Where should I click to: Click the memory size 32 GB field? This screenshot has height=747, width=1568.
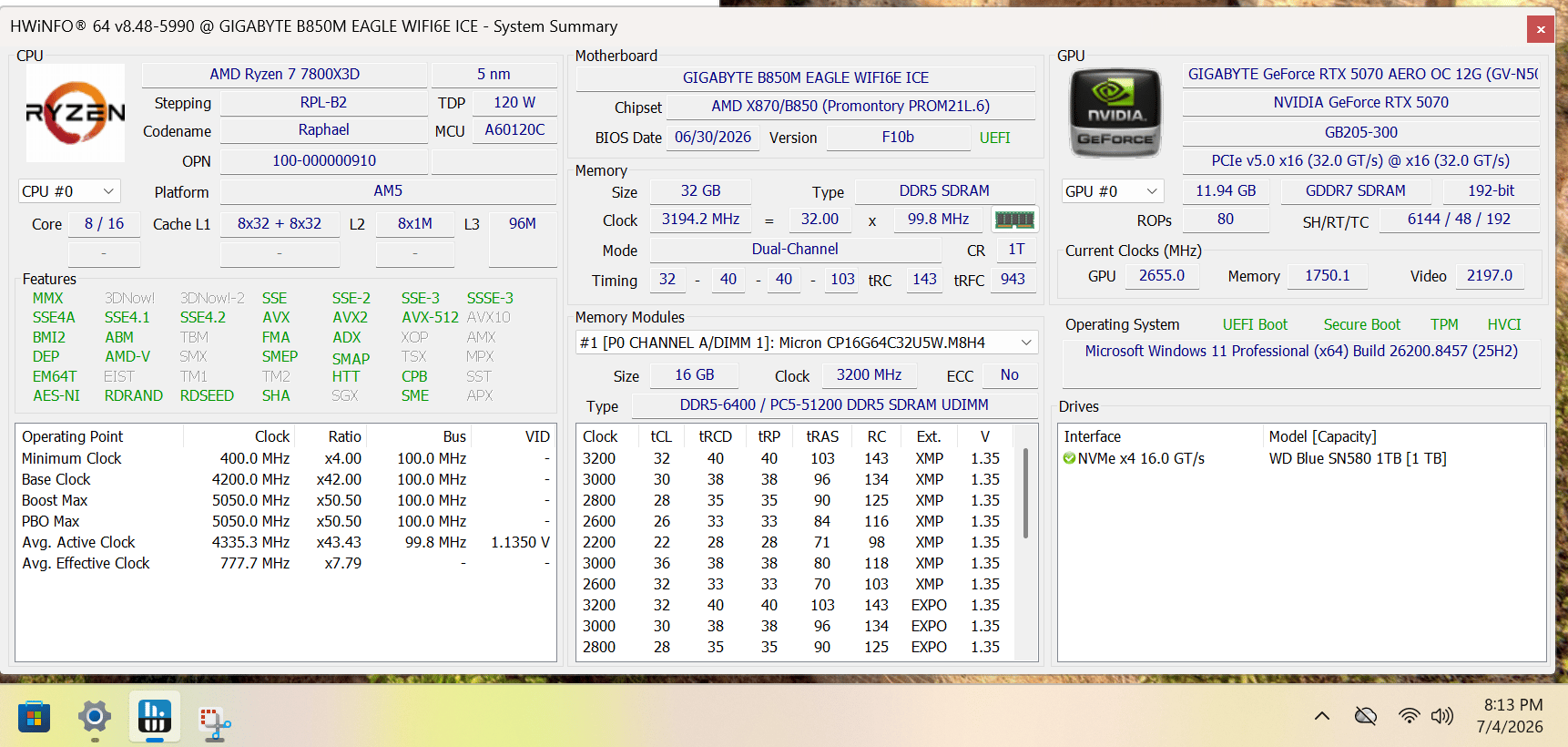(700, 191)
